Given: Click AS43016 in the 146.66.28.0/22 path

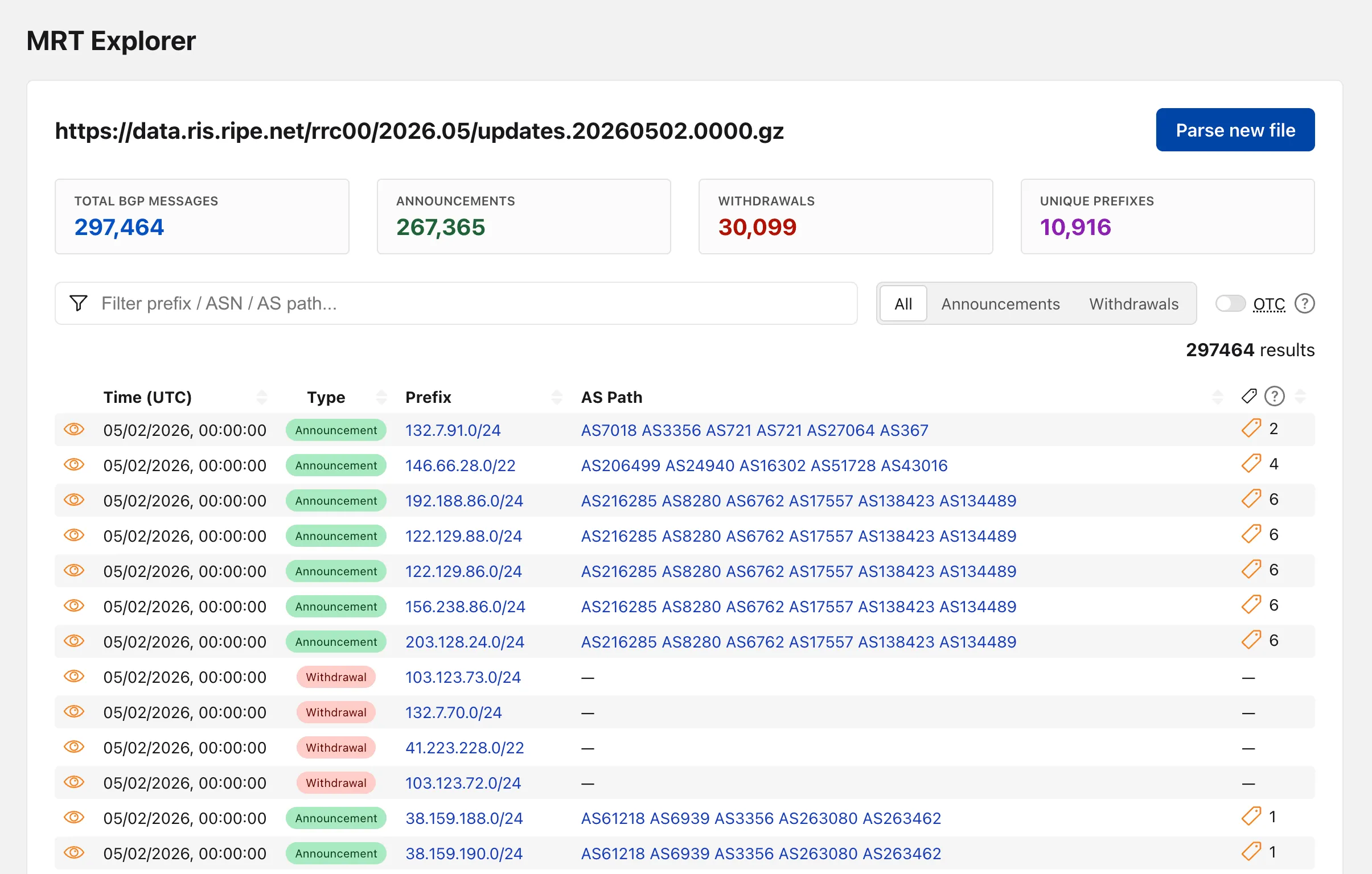Looking at the screenshot, I should [914, 465].
